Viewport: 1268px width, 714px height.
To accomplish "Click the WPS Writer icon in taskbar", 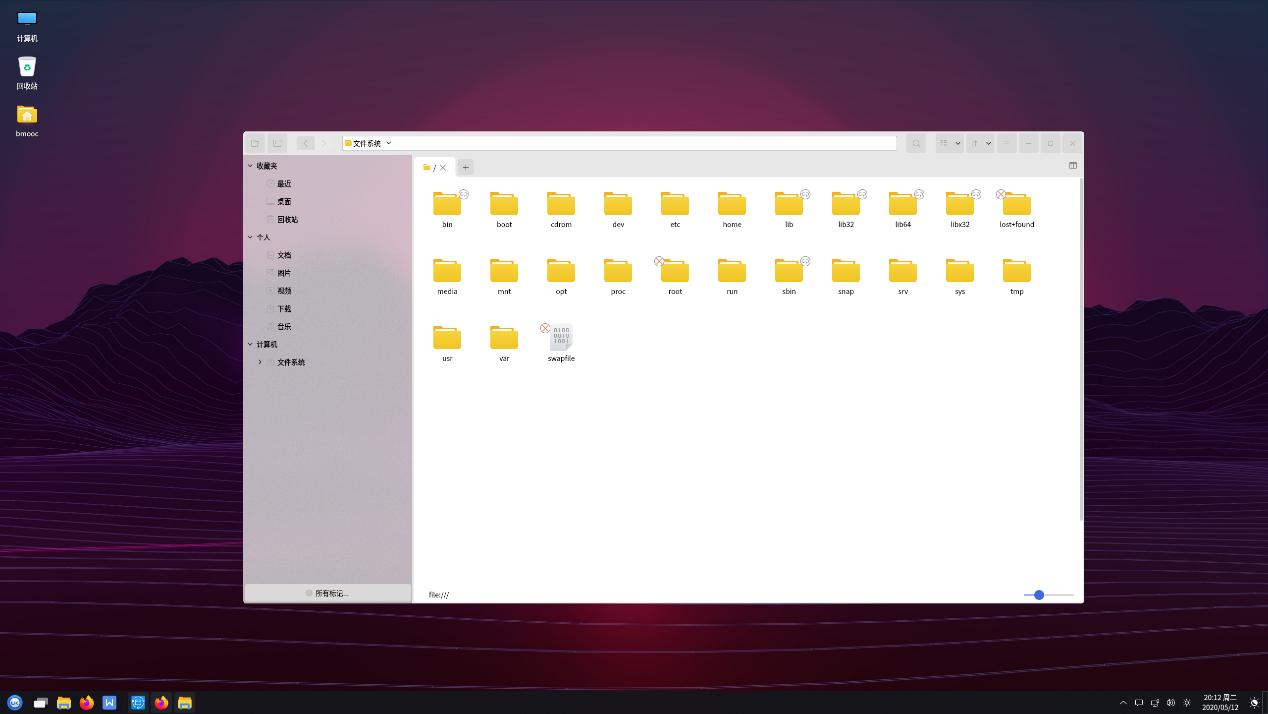I will pos(109,703).
